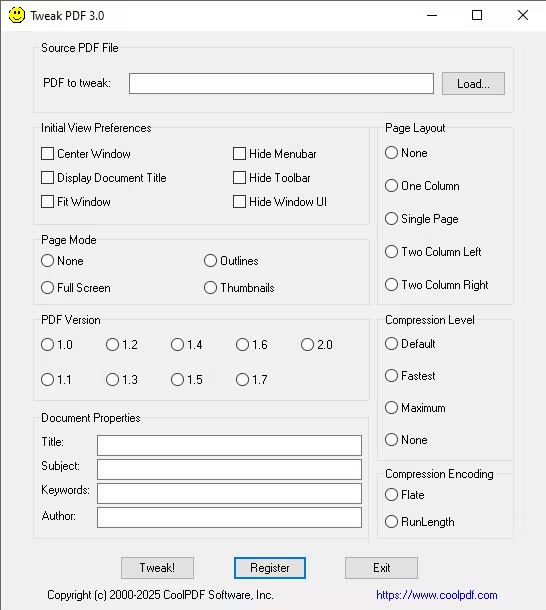Check the Hide Toolbar option
The height and width of the screenshot is (610, 546).
(239, 178)
